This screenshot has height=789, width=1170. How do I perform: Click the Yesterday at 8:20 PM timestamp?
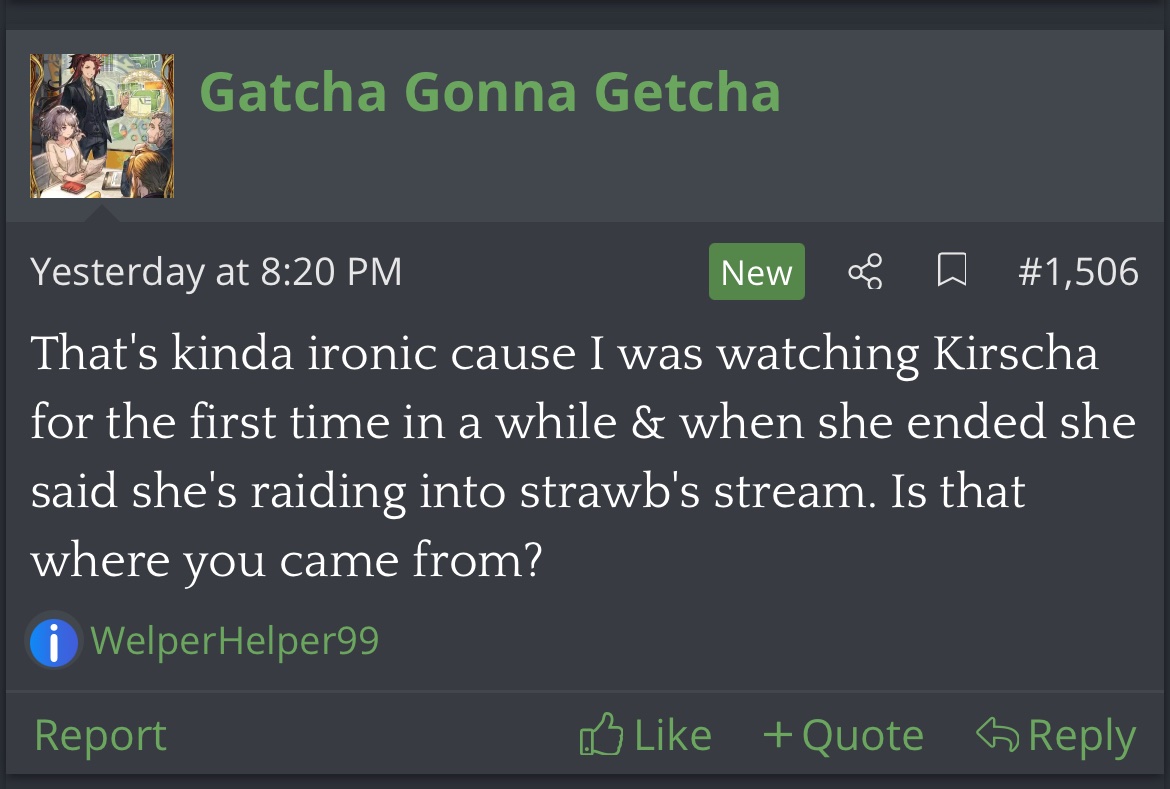pyautogui.click(x=216, y=272)
